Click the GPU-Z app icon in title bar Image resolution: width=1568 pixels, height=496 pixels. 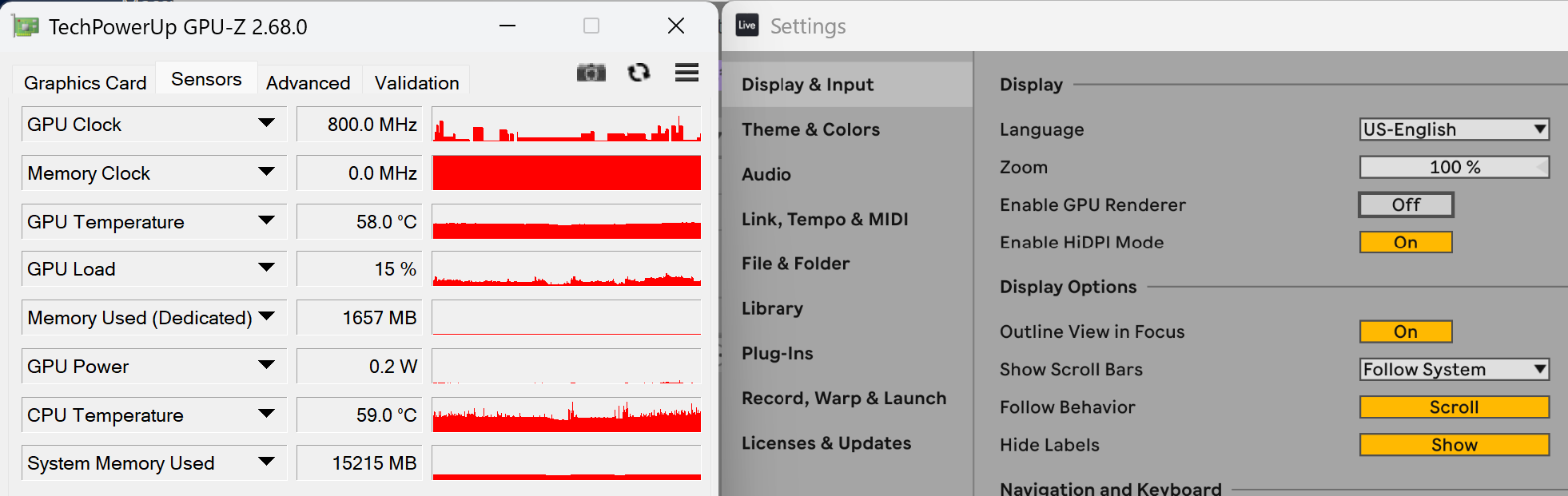pos(26,27)
